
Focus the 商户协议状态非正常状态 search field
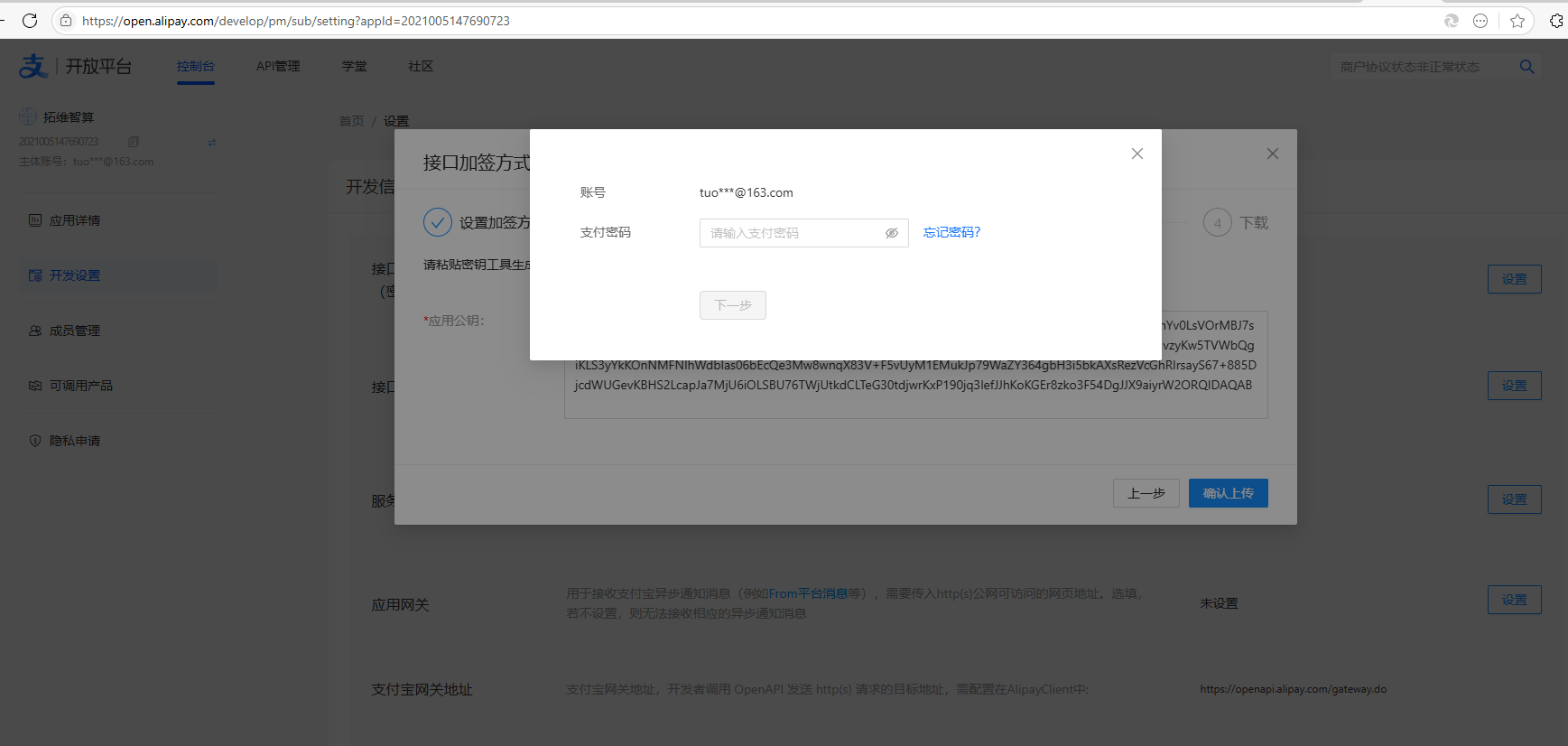[x=1422, y=67]
